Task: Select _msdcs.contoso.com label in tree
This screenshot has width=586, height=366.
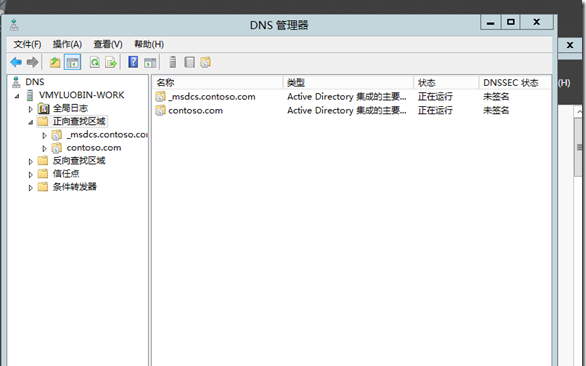Action: (107, 135)
